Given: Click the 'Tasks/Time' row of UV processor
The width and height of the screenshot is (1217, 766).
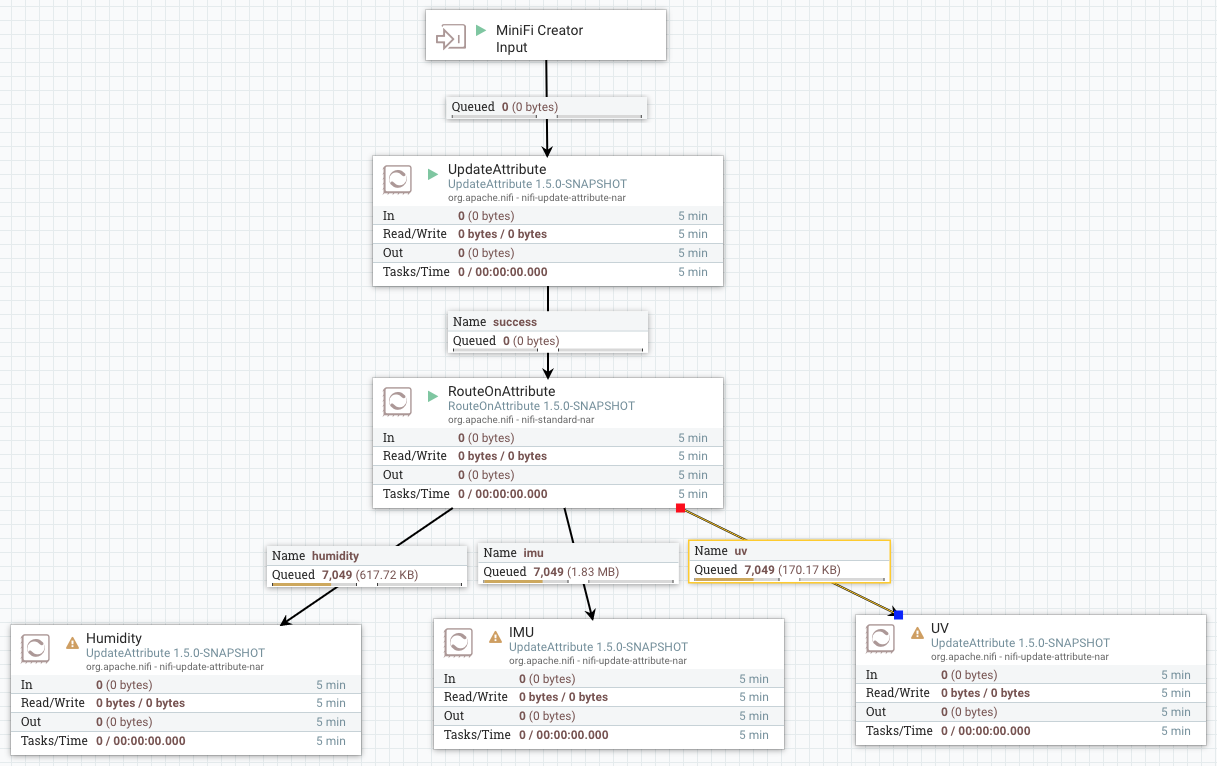Looking at the screenshot, I should coord(1031,731).
